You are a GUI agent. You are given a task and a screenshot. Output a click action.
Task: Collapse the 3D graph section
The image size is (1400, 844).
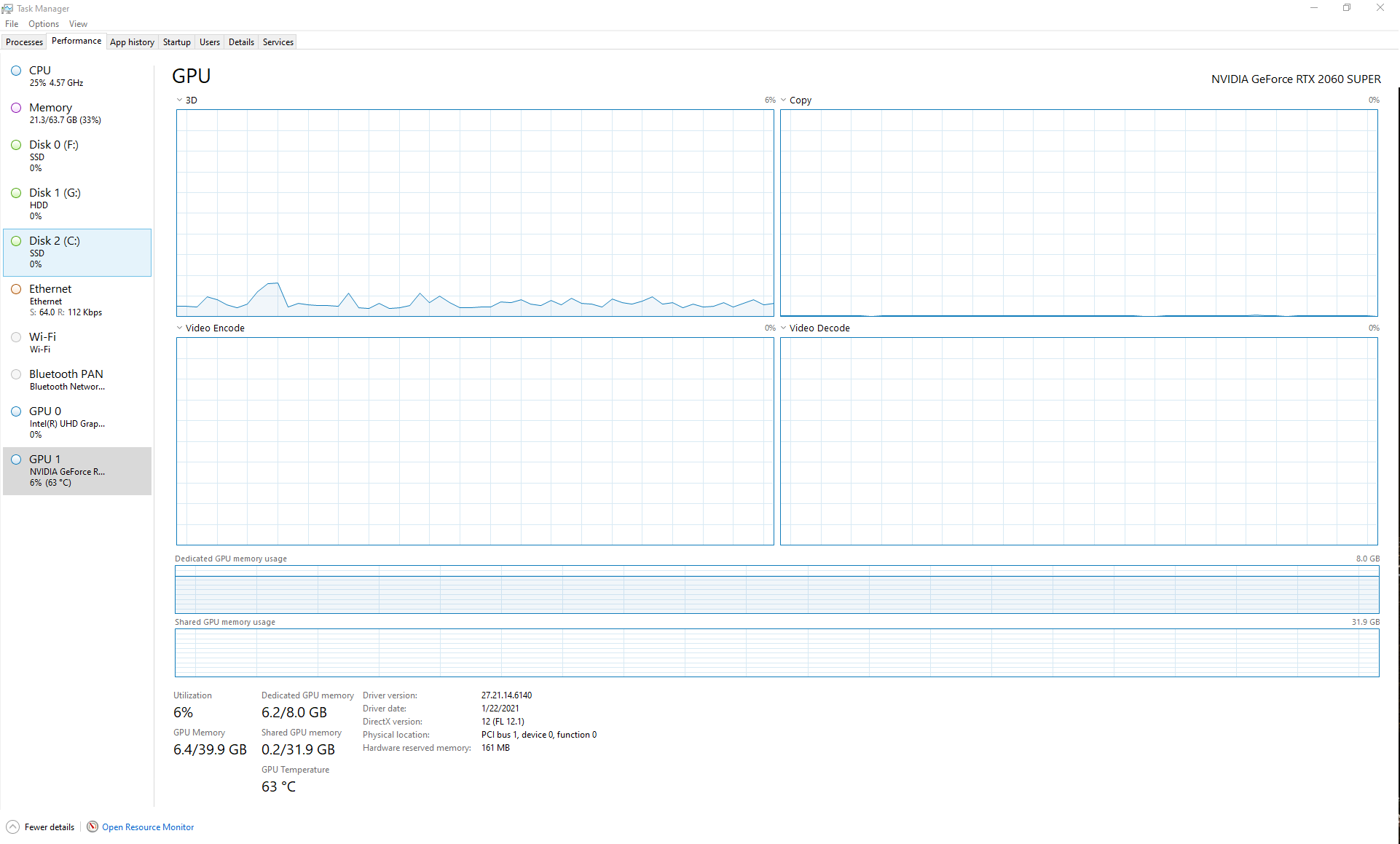pyautogui.click(x=179, y=100)
